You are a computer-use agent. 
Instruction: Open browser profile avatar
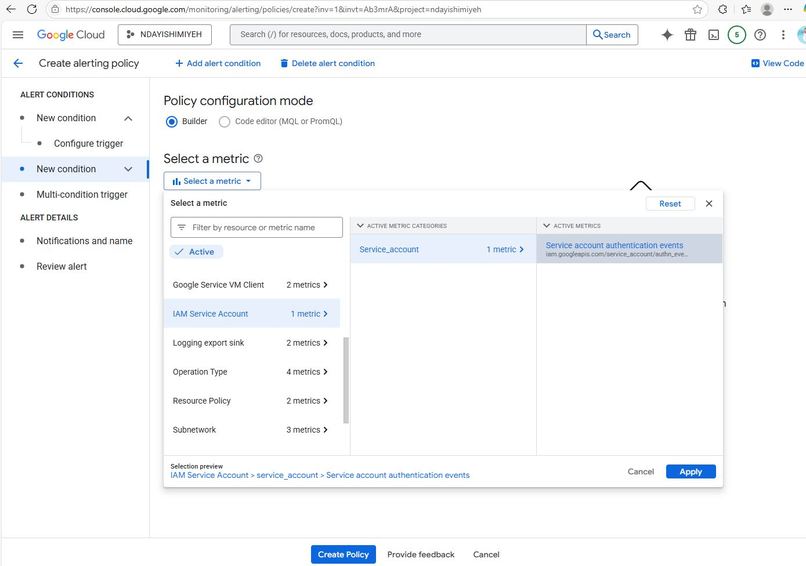(767, 9)
